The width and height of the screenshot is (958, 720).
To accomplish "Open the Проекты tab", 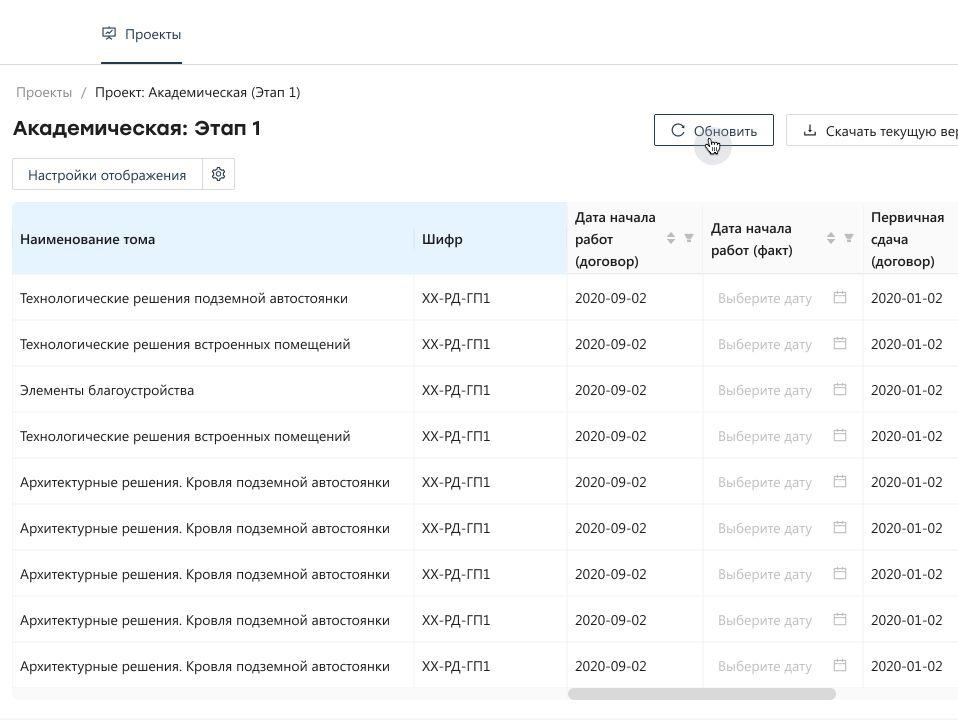I will [141, 34].
